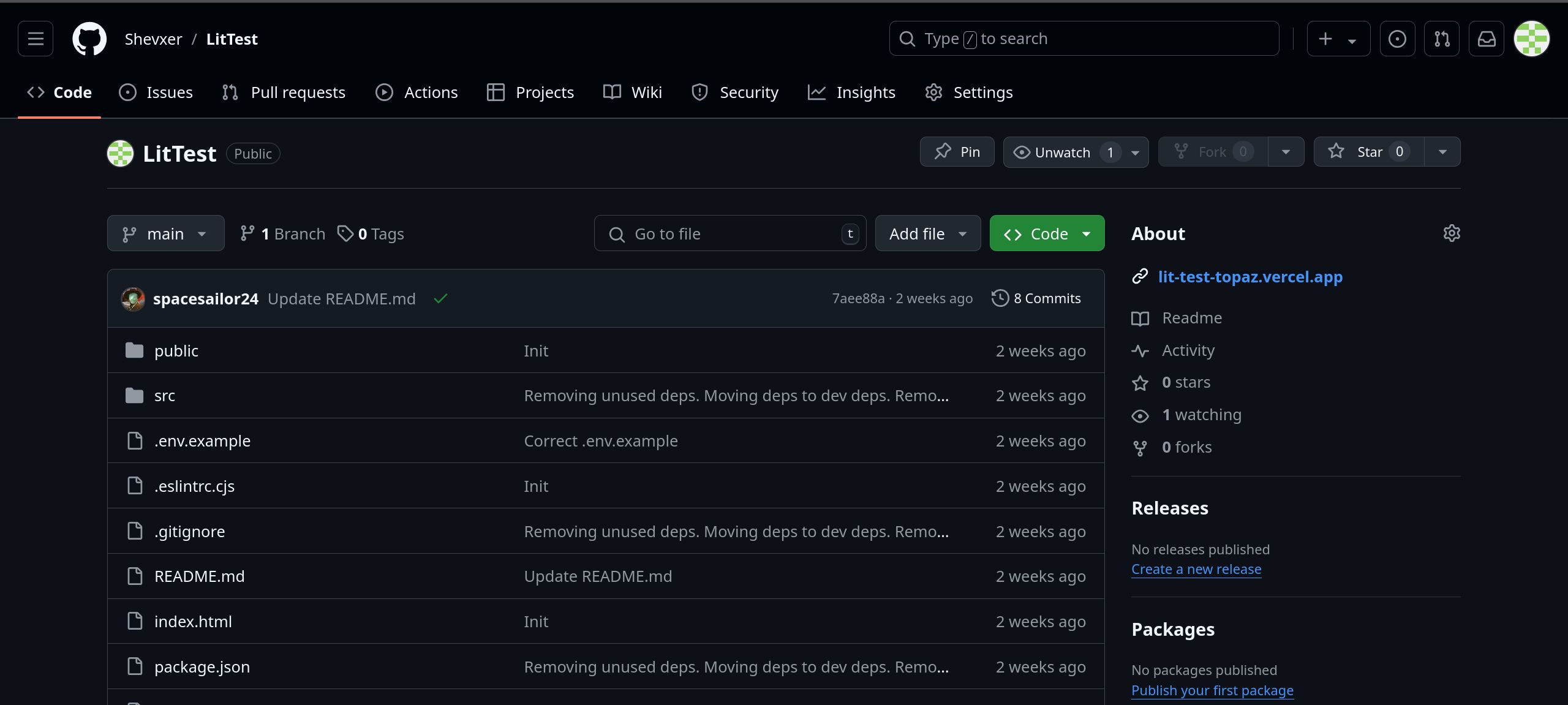Open the issues icon in top header

[1397, 39]
